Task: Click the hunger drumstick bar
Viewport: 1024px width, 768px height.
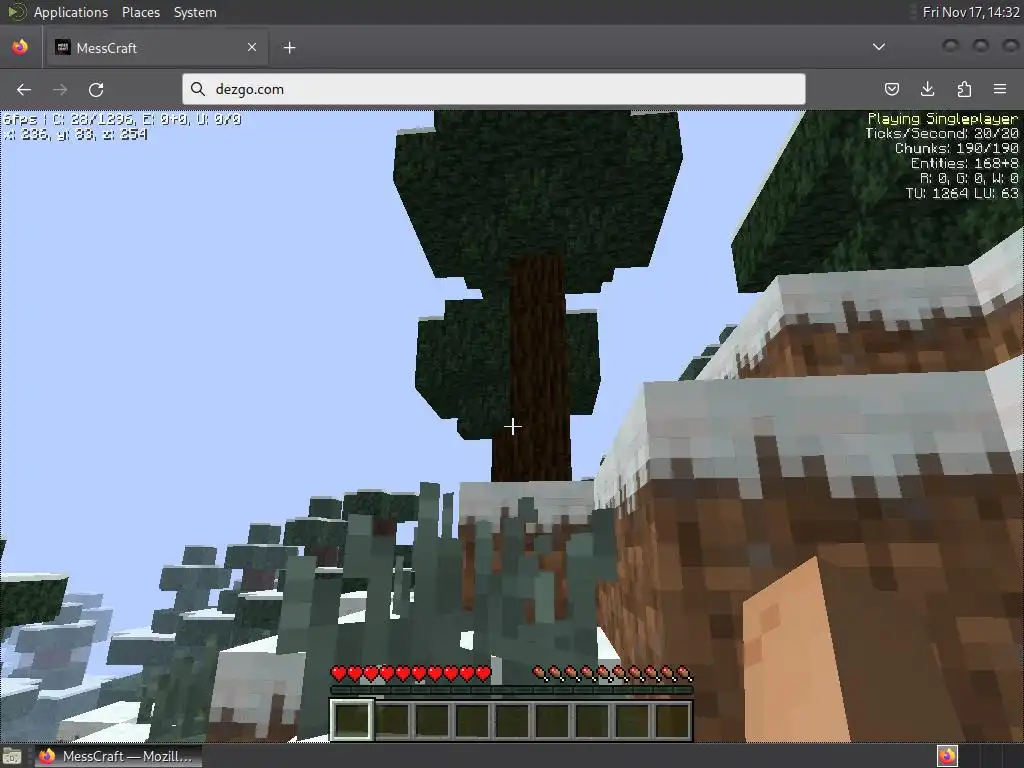Action: click(x=612, y=673)
